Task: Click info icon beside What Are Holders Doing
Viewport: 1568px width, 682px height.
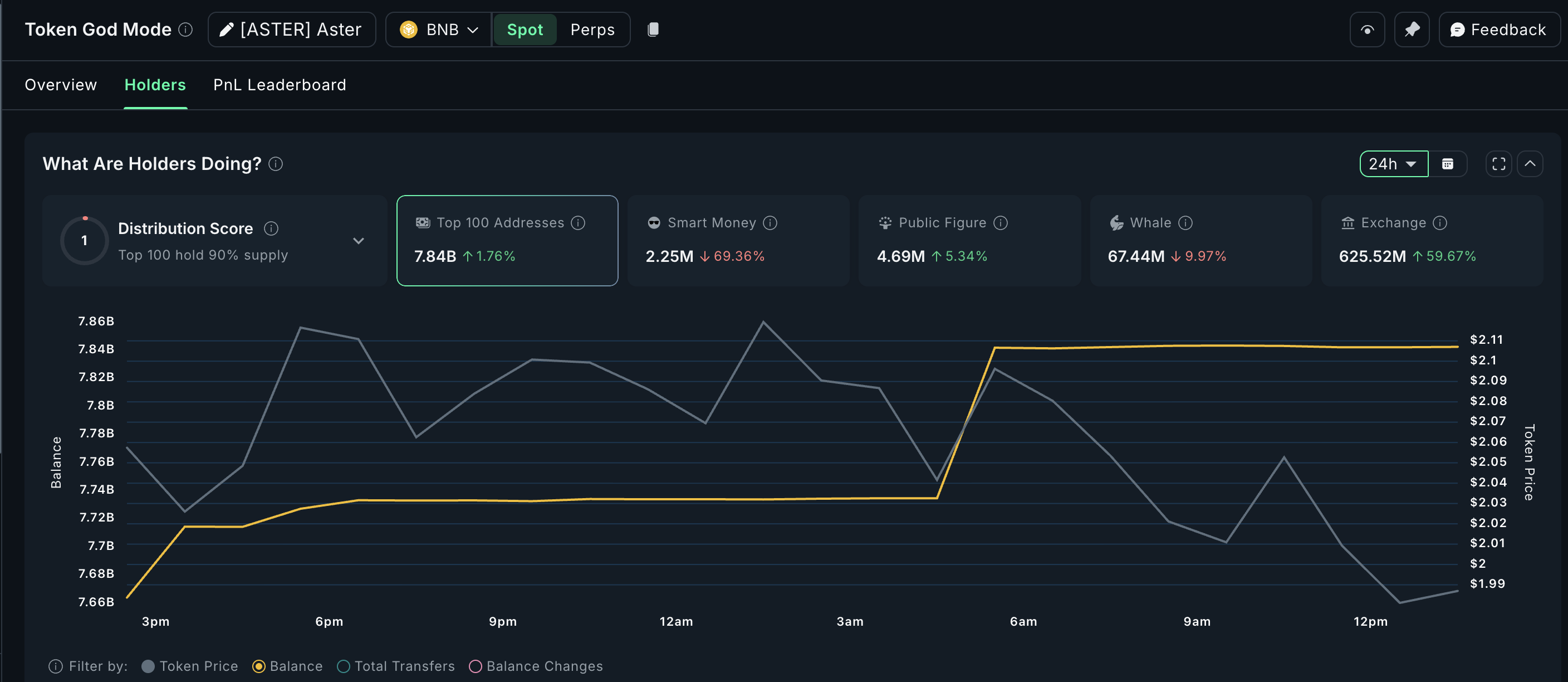Action: coord(276,164)
